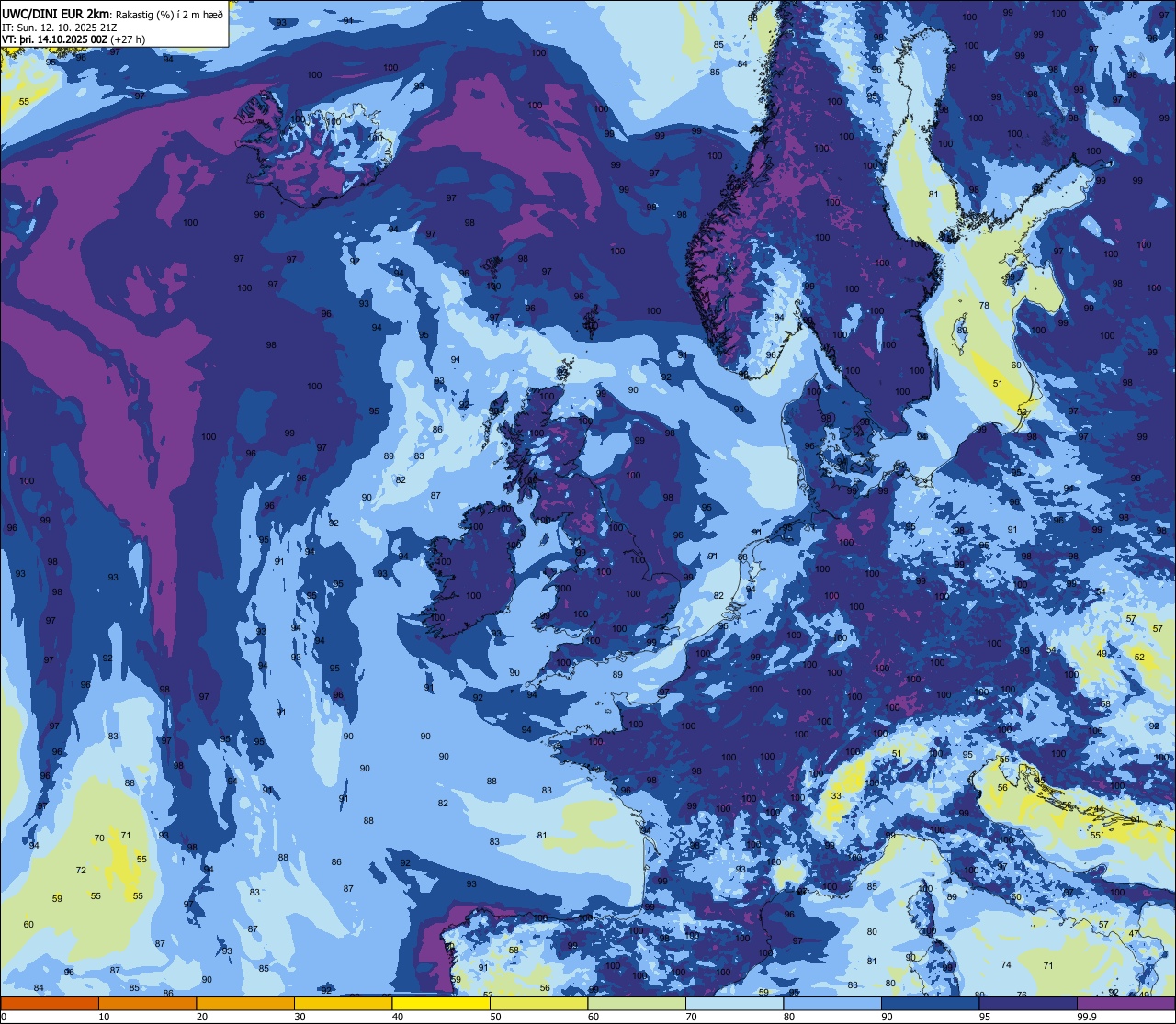This screenshot has height=1024, width=1176.
Task: Click the dark orange 0–10 legend swatch
Action: coord(50,1004)
